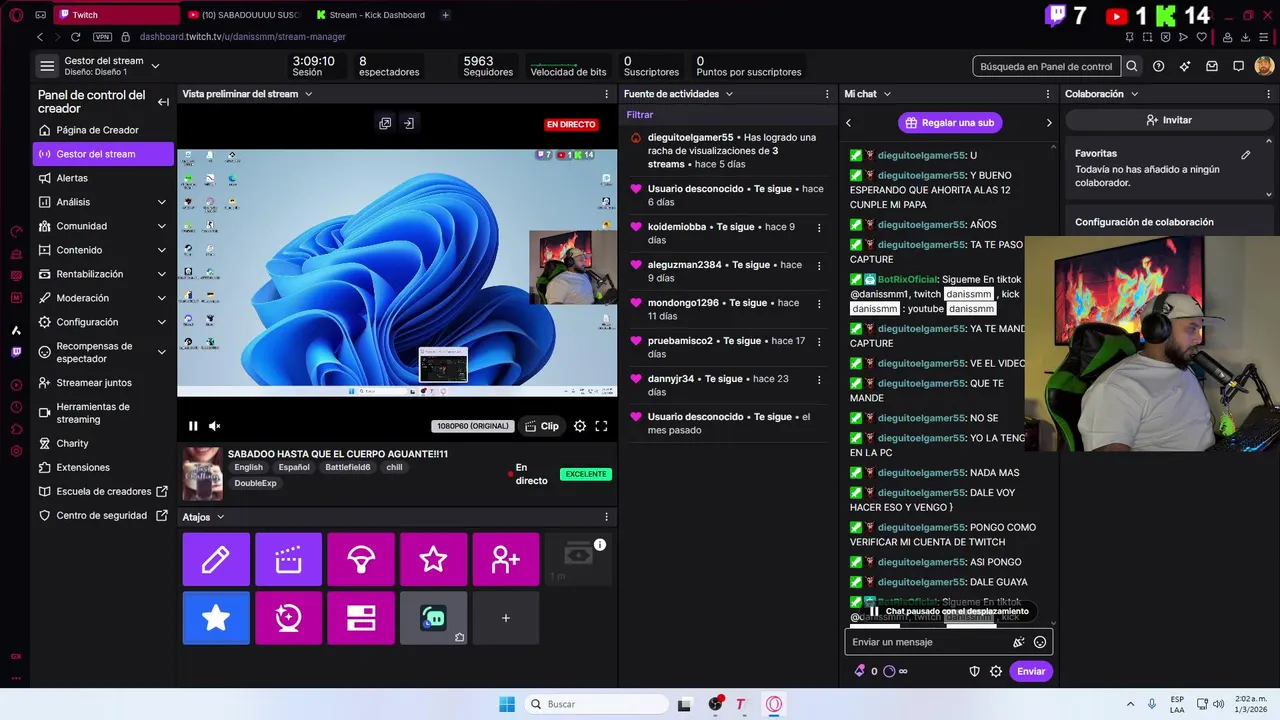Open options for koidemiobba follow entry
Image resolution: width=1280 pixels, height=720 pixels.
[819, 227]
